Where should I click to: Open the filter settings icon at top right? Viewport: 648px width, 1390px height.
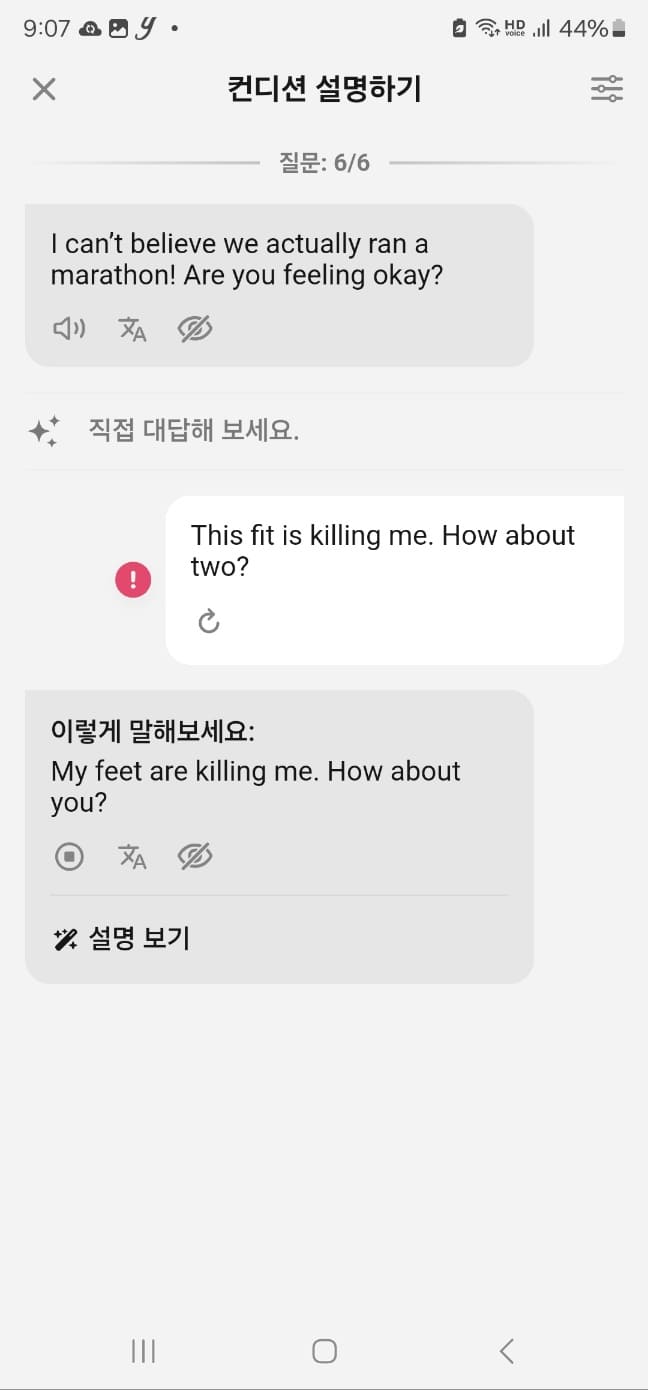(606, 89)
